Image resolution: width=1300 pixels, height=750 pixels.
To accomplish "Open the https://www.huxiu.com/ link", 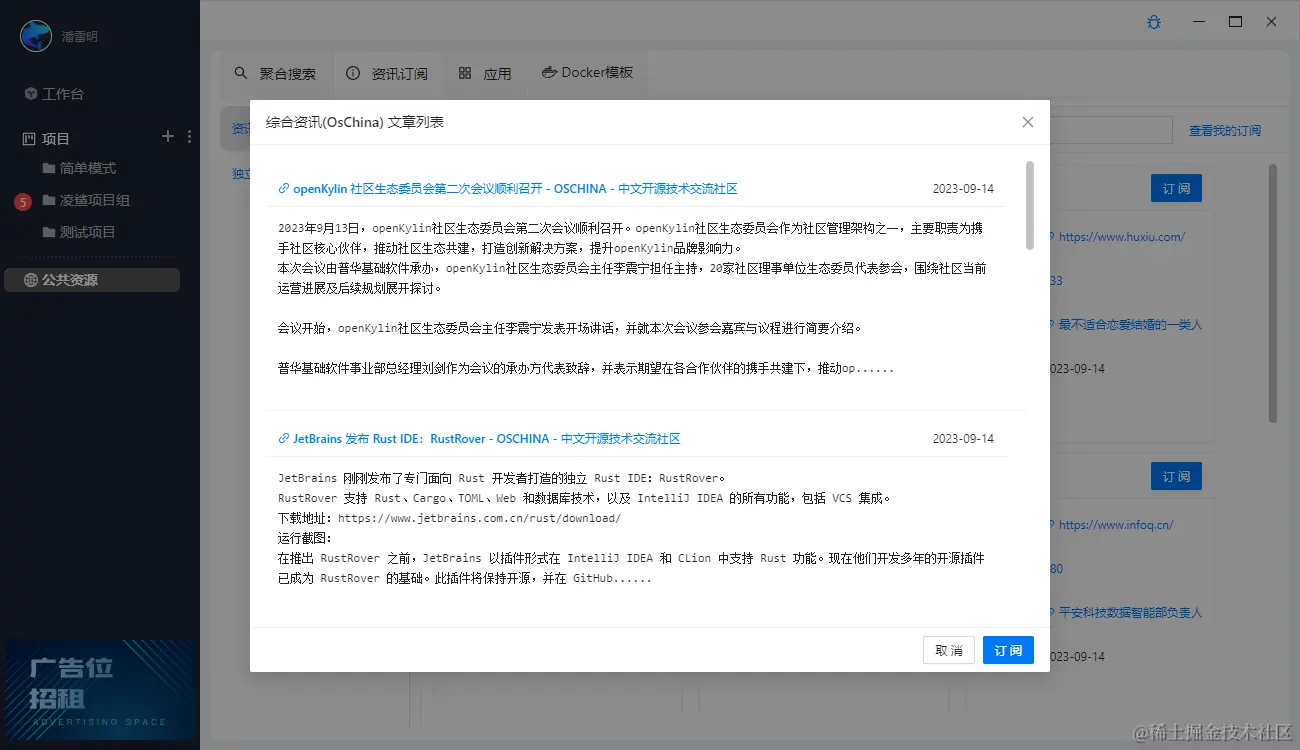I will (1121, 237).
